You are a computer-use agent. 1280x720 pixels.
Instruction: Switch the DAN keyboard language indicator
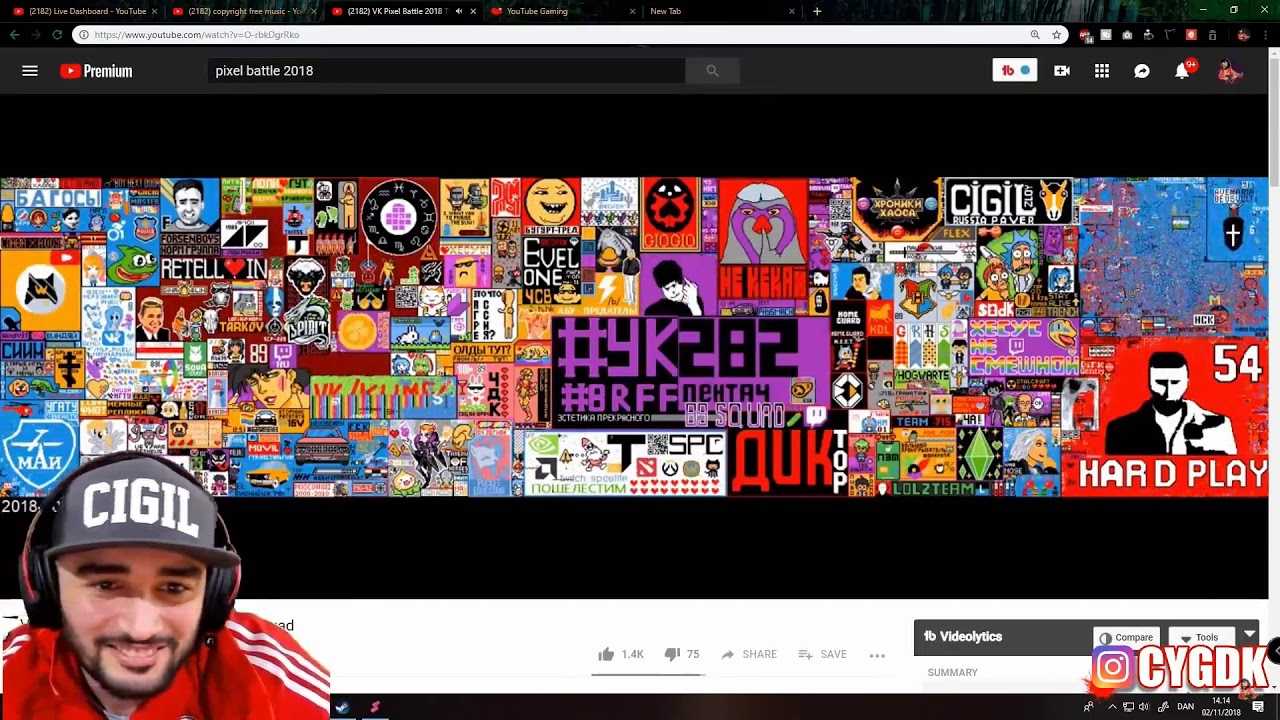click(1186, 707)
